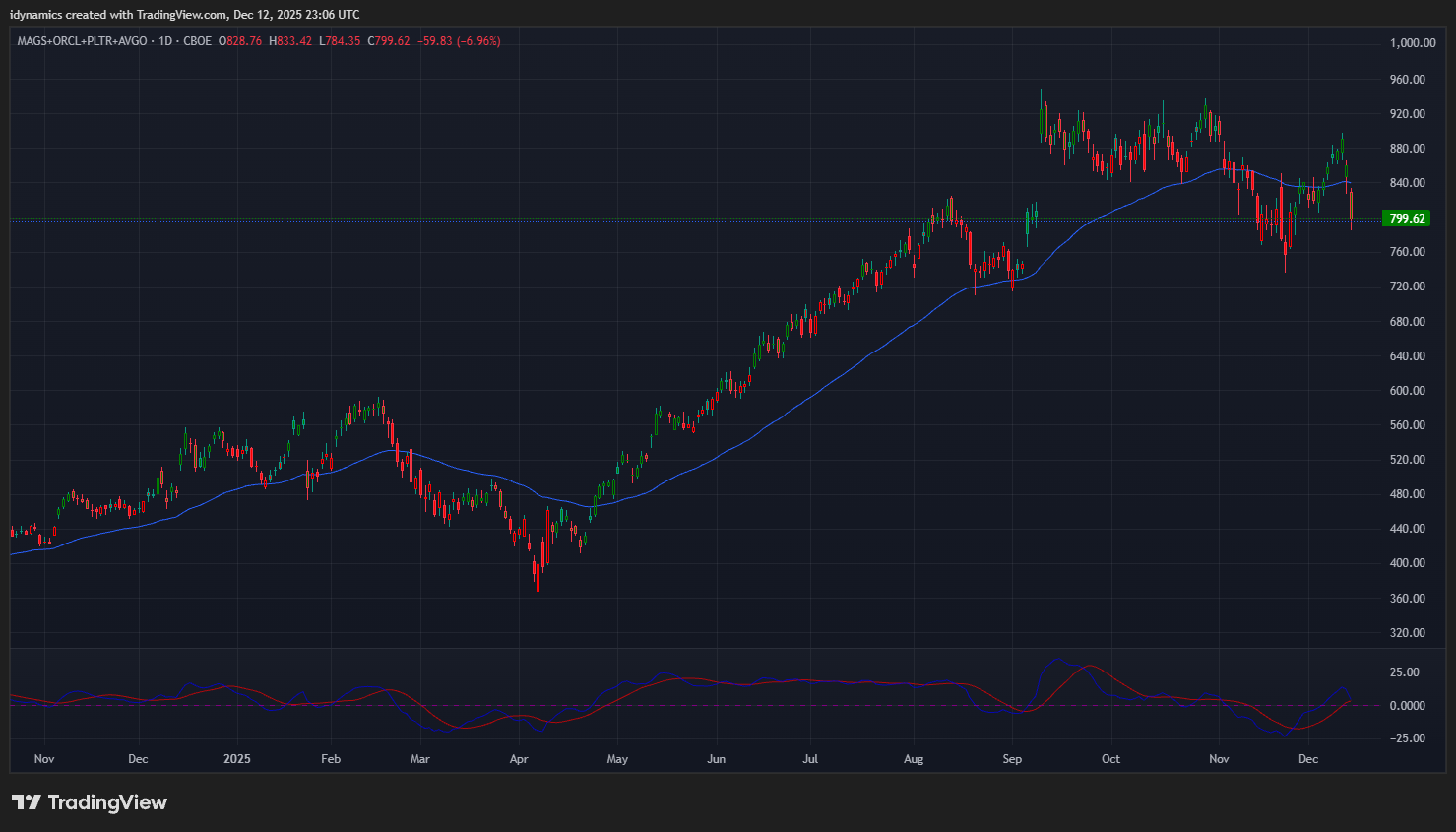1456x832 pixels.
Task: Click the TradingView logo icon
Action: click(26, 802)
